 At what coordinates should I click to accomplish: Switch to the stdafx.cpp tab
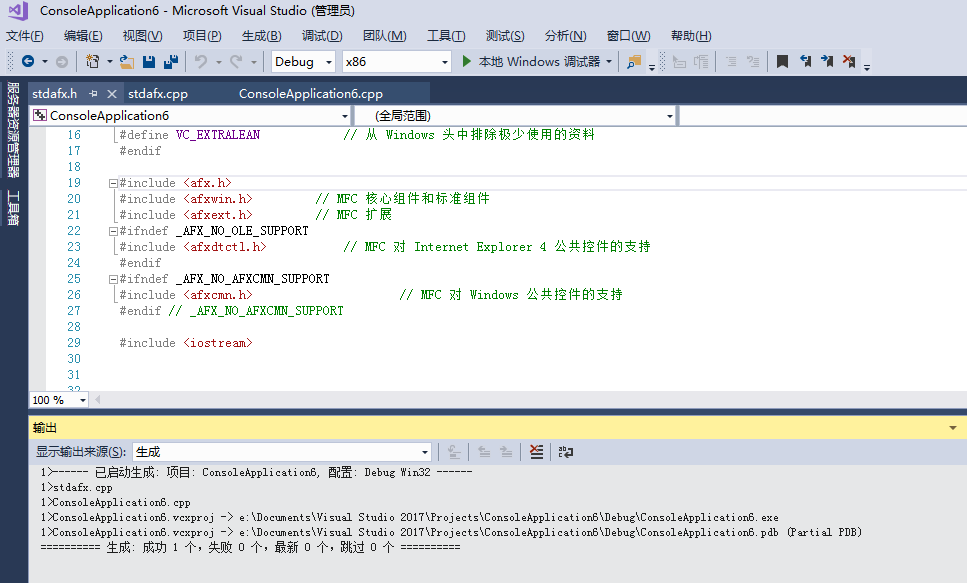pyautogui.click(x=158, y=94)
